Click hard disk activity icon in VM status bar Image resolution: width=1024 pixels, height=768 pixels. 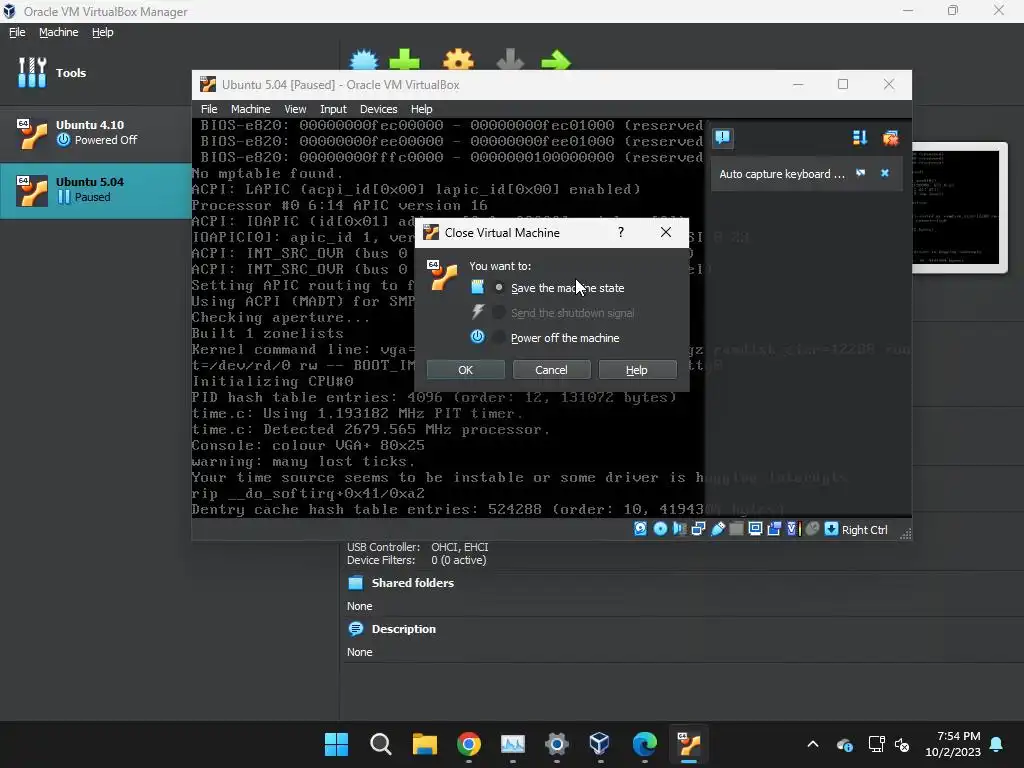click(x=641, y=529)
